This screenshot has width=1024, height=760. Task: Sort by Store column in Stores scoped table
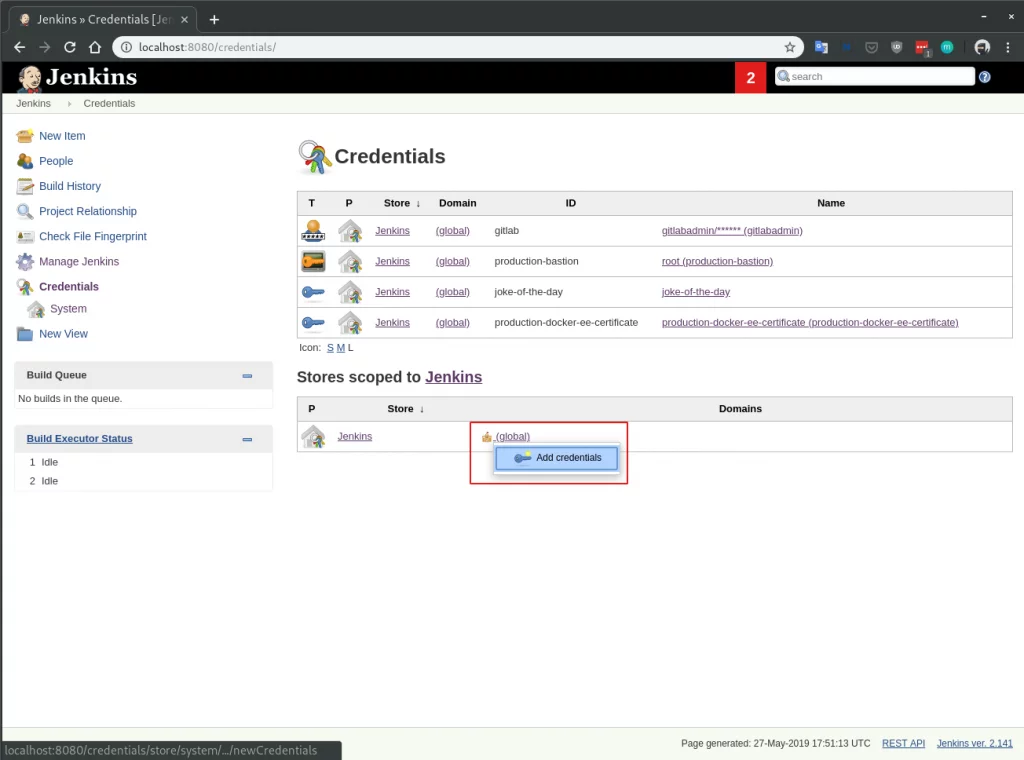click(x=406, y=409)
